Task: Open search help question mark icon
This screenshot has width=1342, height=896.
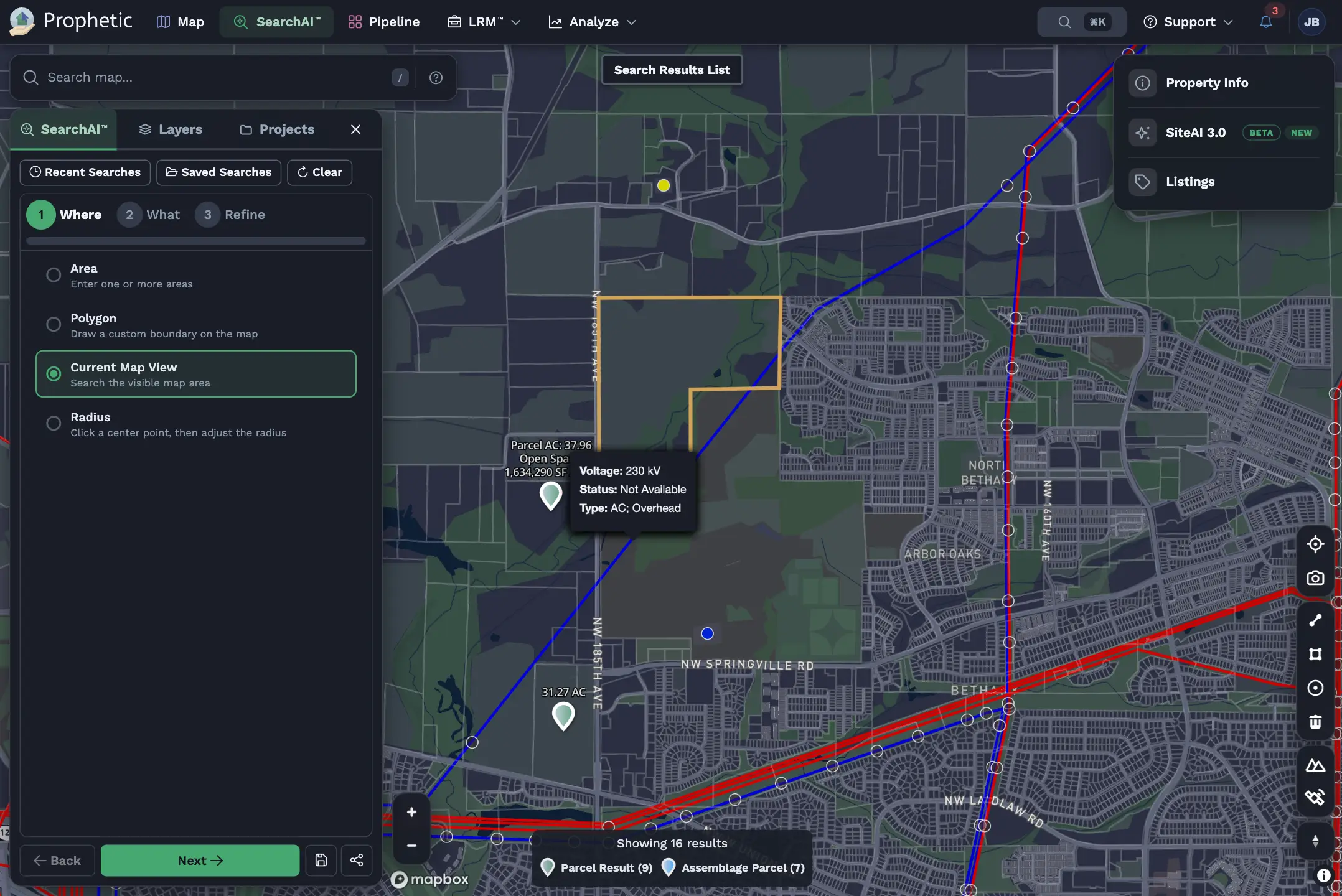Action: [x=436, y=78]
